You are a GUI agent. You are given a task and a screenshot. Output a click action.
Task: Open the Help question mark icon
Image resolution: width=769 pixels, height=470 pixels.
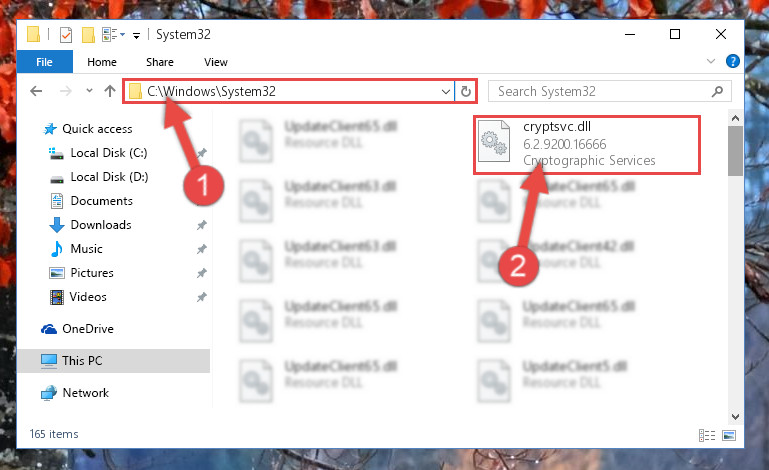coord(733,61)
